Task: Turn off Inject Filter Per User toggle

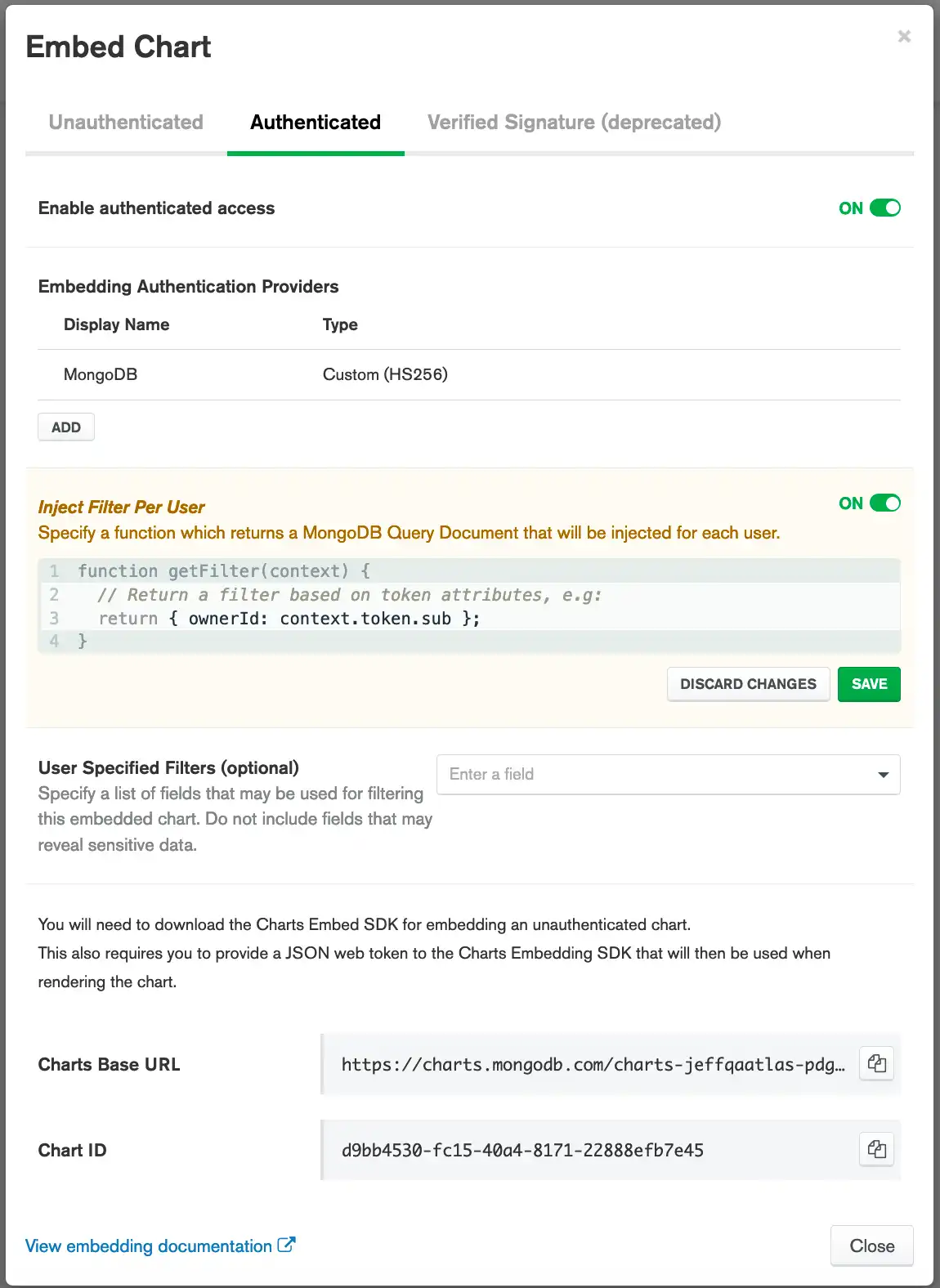Action: coord(884,503)
